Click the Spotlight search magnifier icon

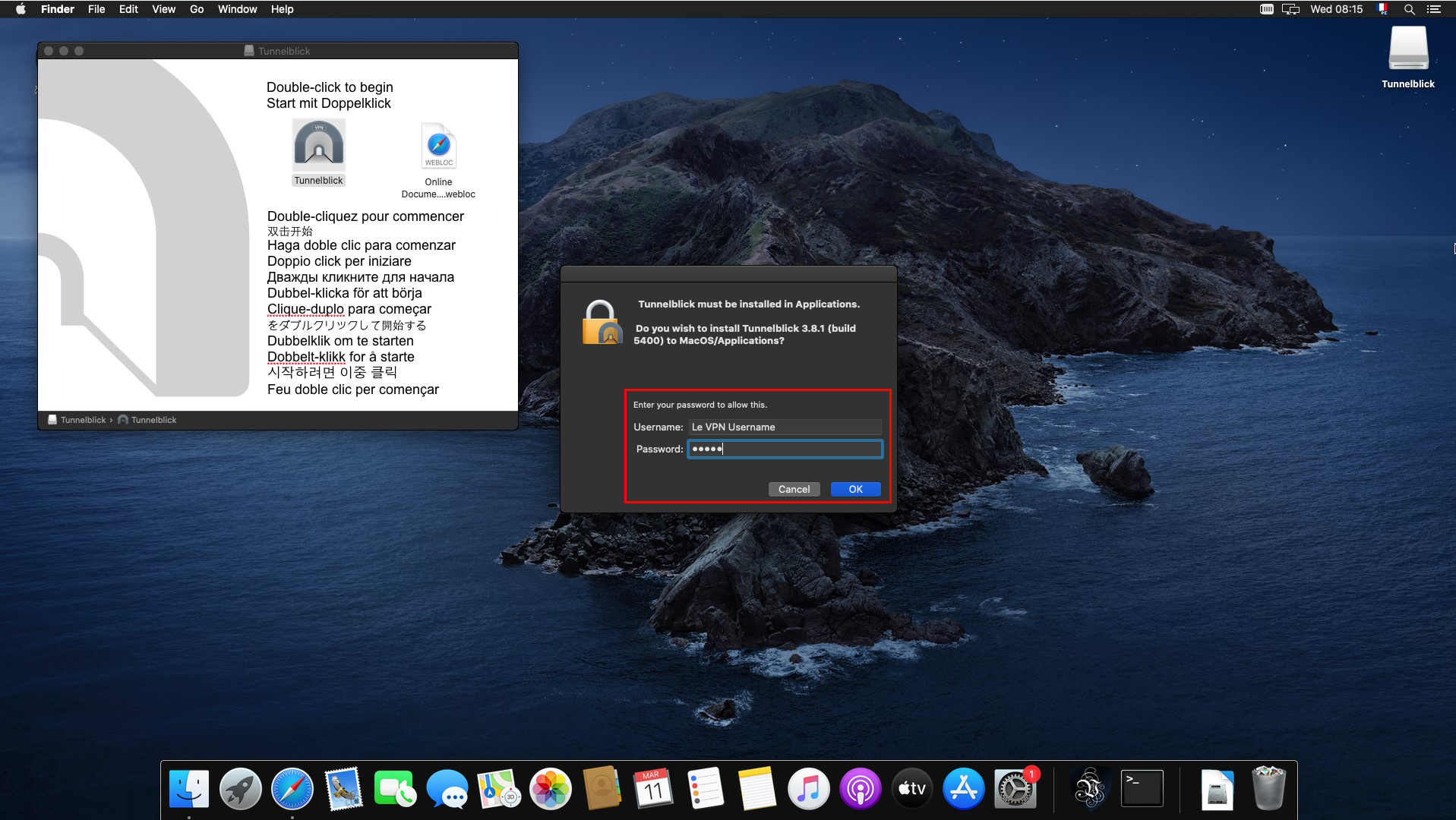click(x=1409, y=9)
